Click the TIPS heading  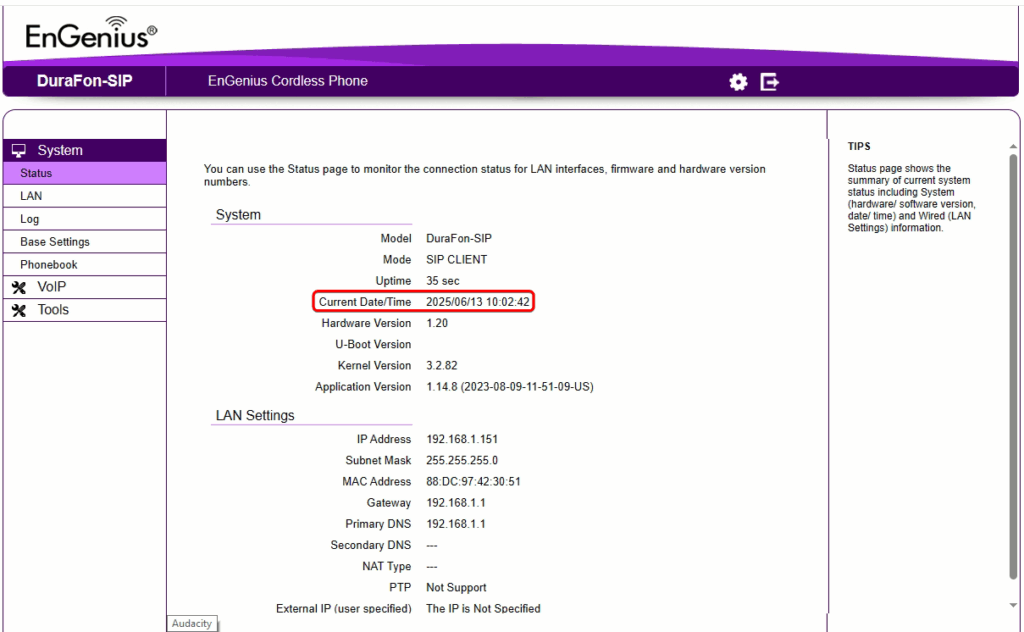859,146
